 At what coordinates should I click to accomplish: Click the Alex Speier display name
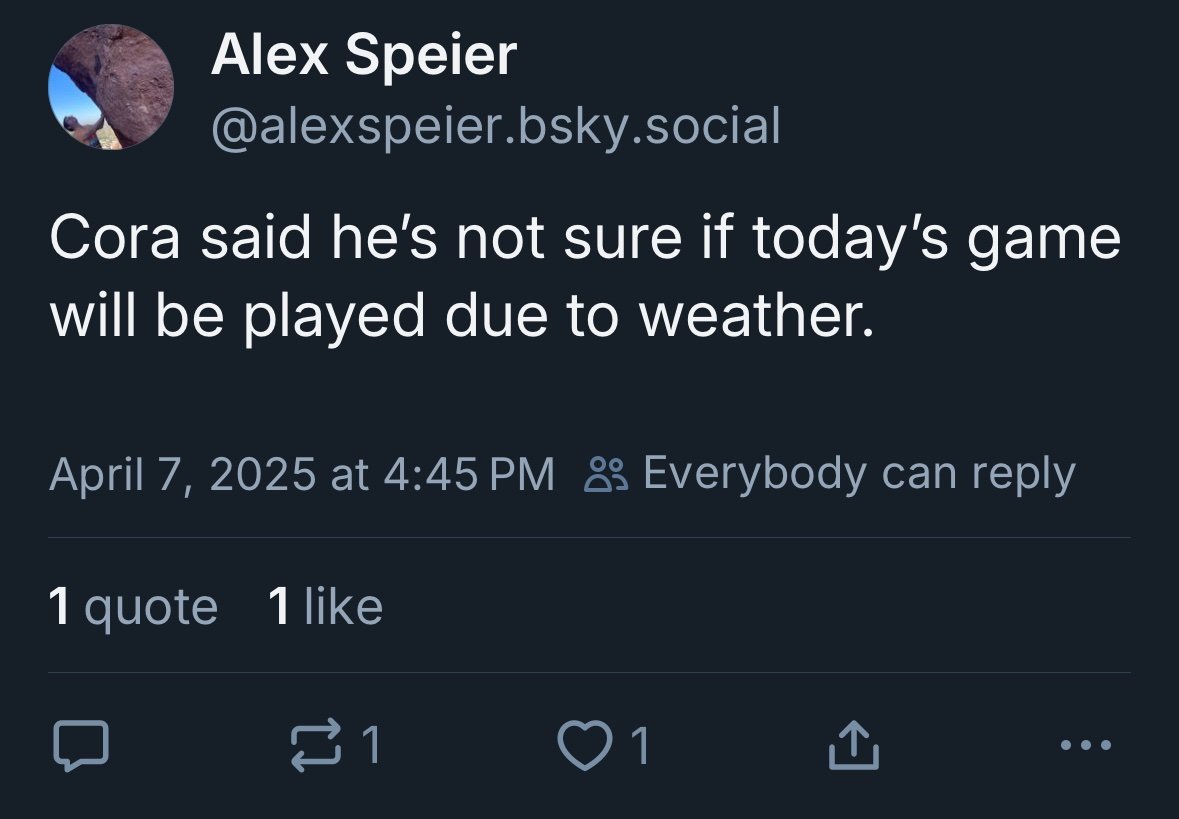tap(363, 55)
